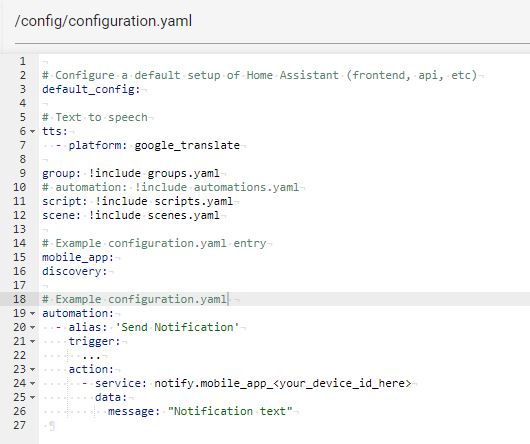Click 'script: !include scripts.yaml' line

click(137, 201)
